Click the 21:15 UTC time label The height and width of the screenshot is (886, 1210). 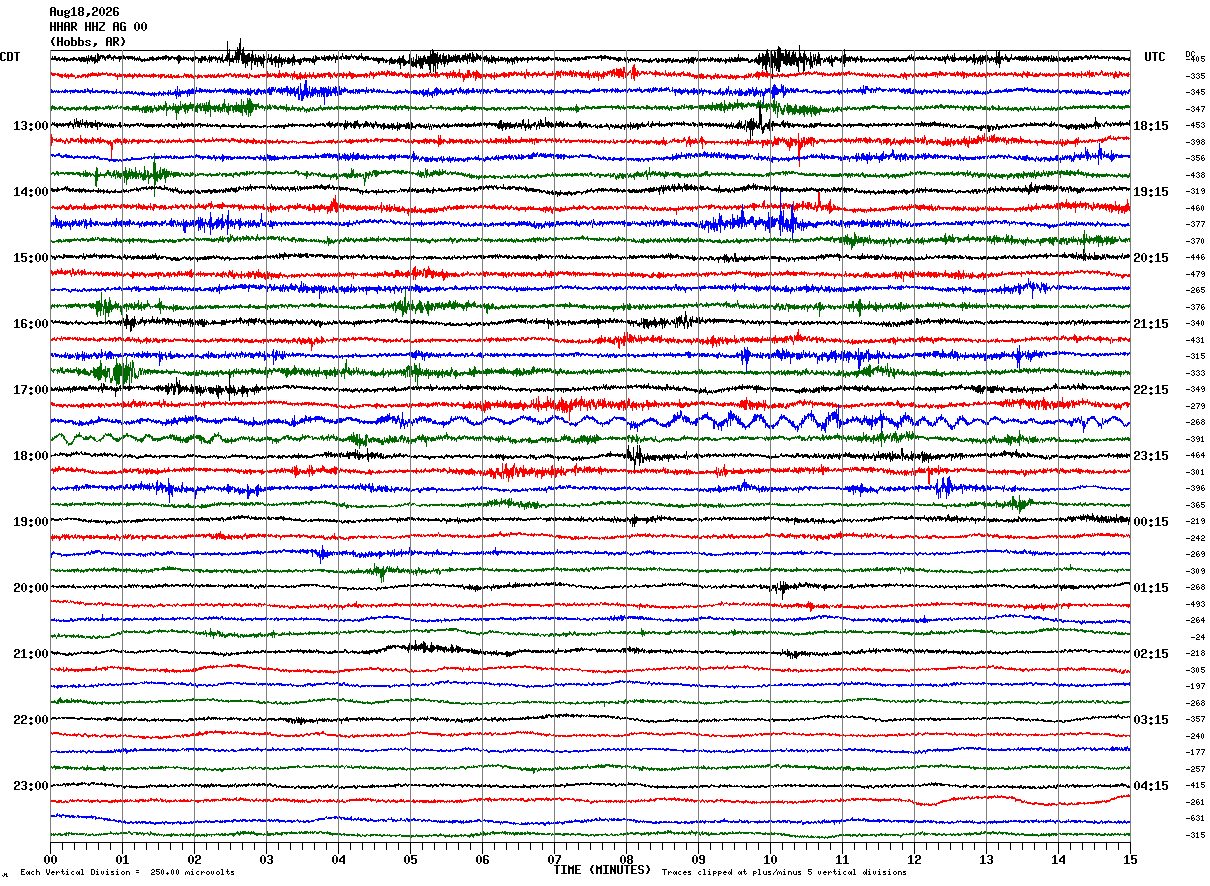click(1151, 324)
